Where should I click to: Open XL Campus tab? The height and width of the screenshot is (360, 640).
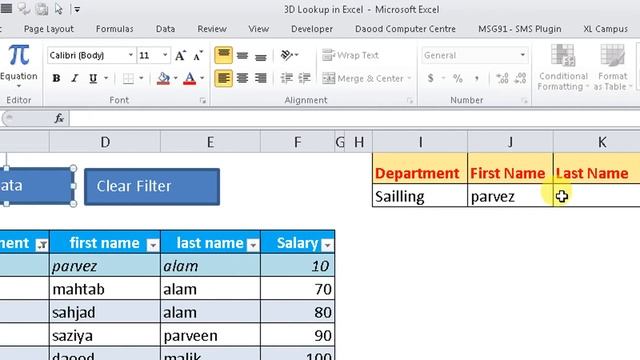(605, 29)
